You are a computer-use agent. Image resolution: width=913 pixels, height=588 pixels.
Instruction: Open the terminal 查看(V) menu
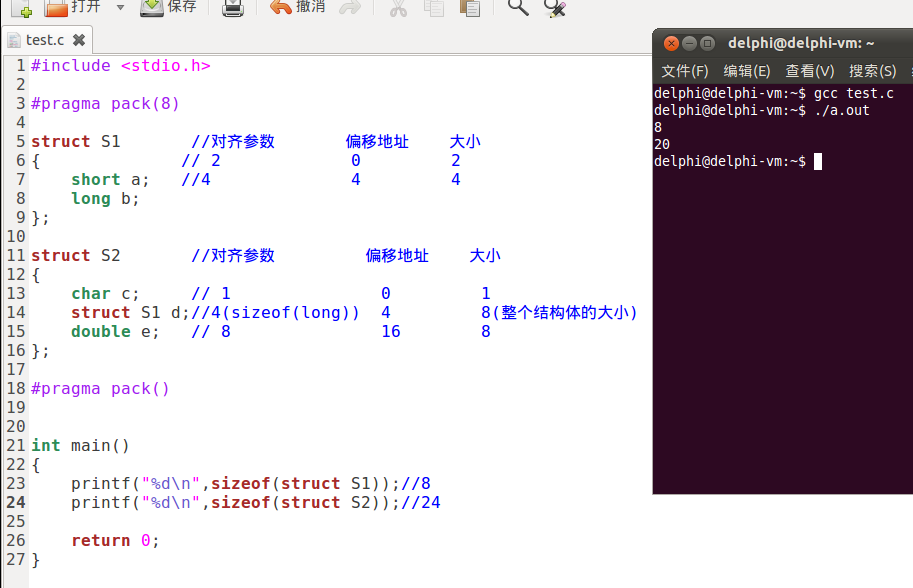[x=809, y=71]
